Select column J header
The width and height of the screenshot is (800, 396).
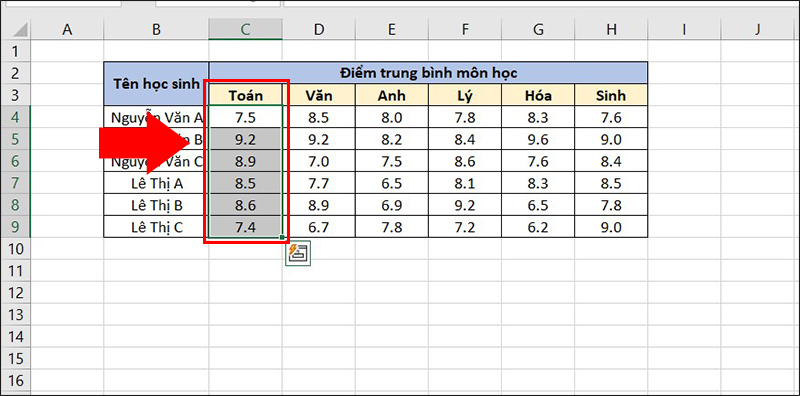[x=758, y=30]
